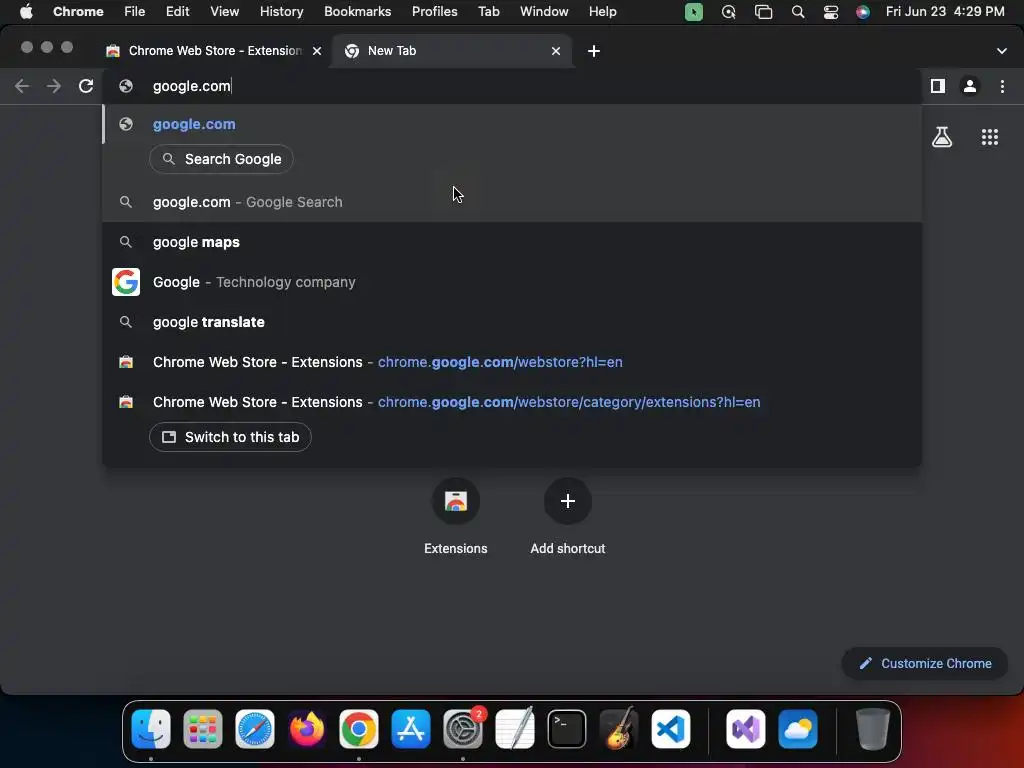Pick the google maps suggestion
The height and width of the screenshot is (768, 1024).
click(512, 242)
